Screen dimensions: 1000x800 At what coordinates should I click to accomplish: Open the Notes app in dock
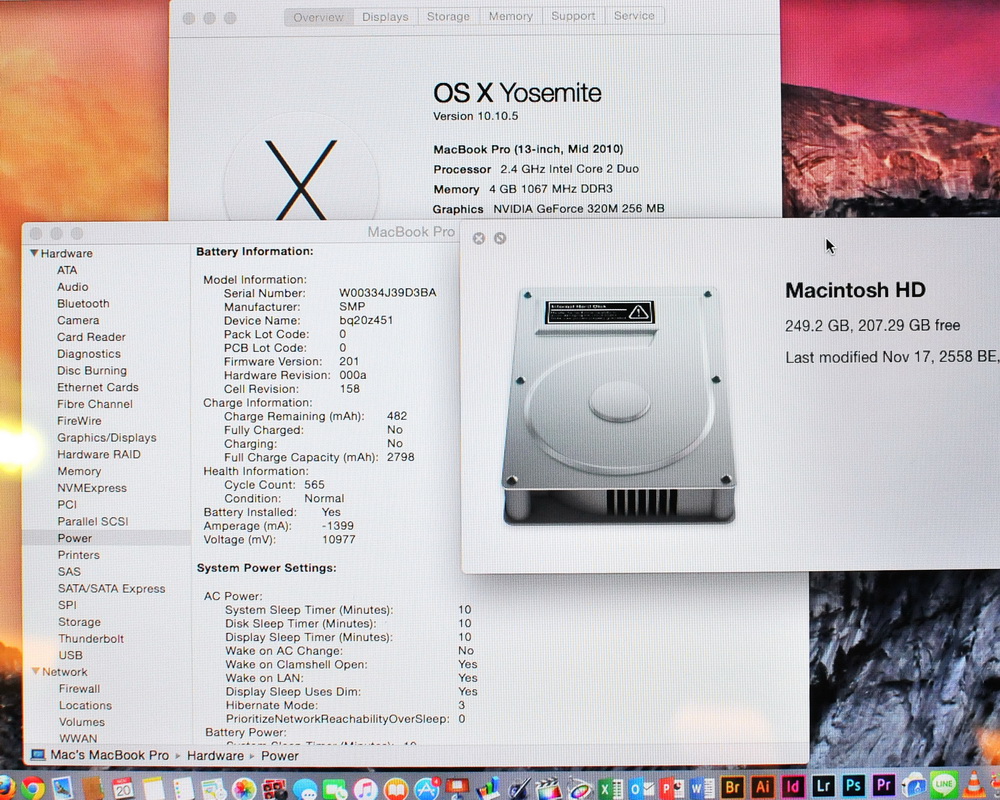[153, 788]
